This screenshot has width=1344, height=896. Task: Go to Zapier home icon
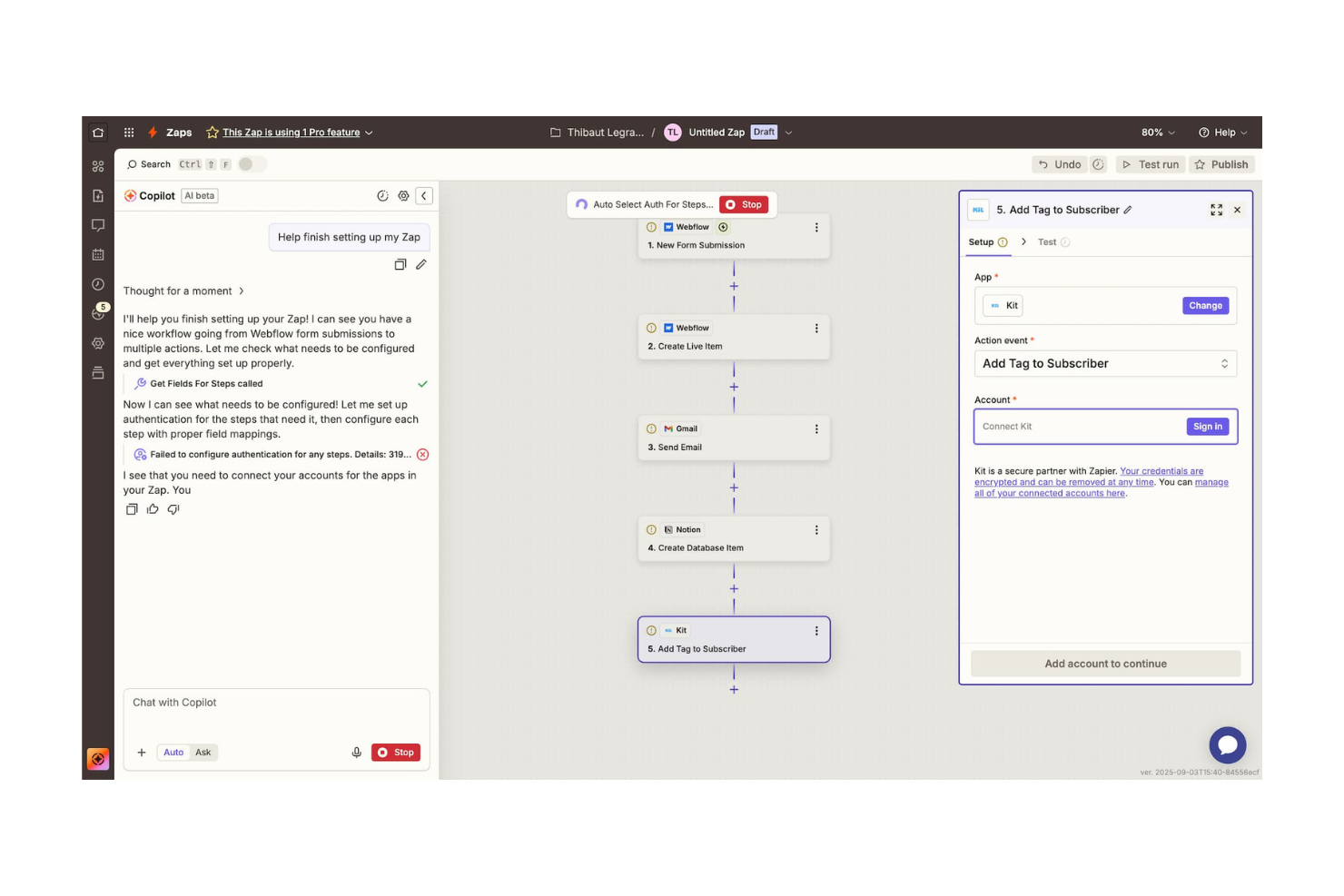(x=98, y=133)
